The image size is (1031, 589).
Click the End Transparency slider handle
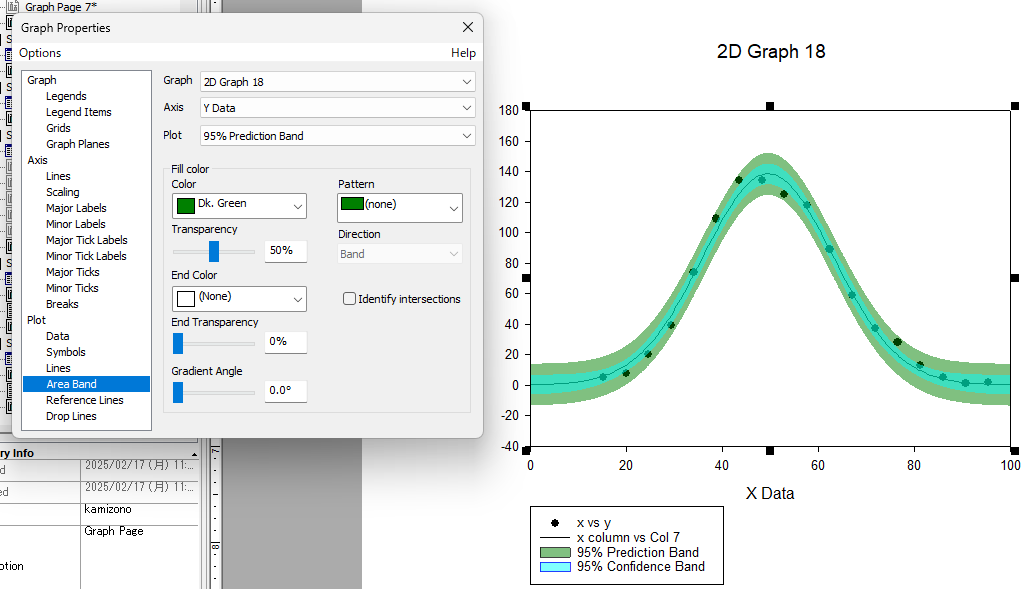(178, 343)
